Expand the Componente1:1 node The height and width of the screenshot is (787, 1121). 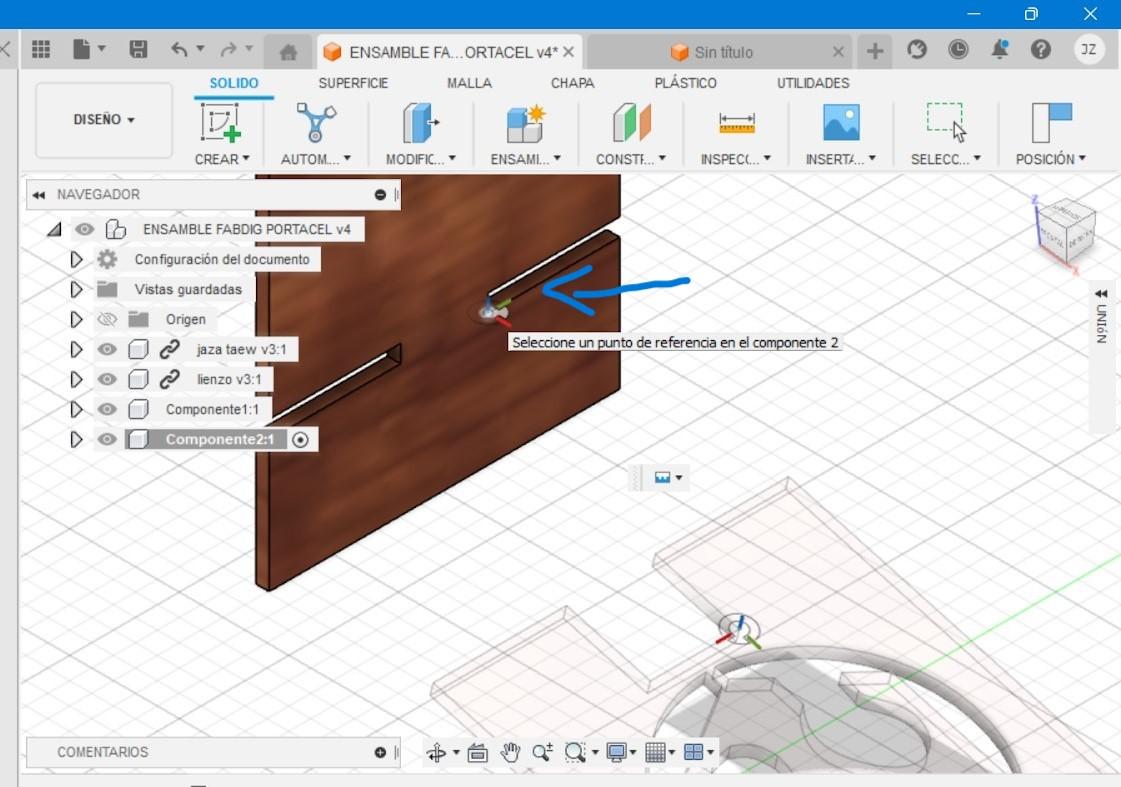coord(76,410)
